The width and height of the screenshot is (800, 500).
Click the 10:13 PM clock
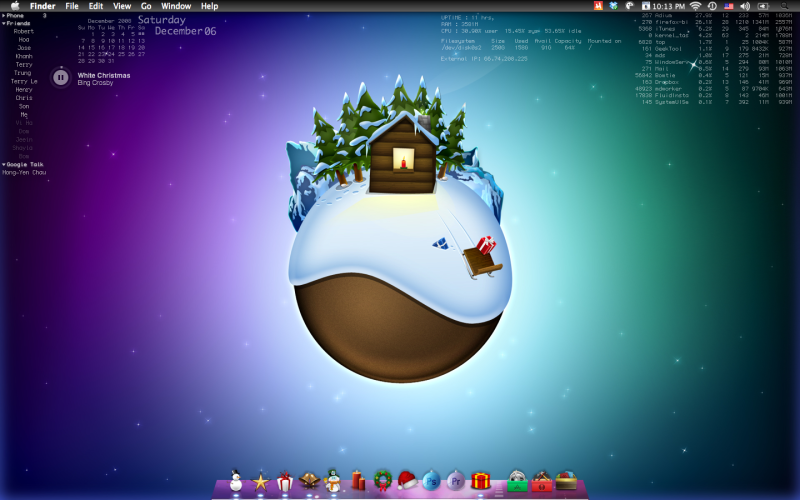coord(668,6)
